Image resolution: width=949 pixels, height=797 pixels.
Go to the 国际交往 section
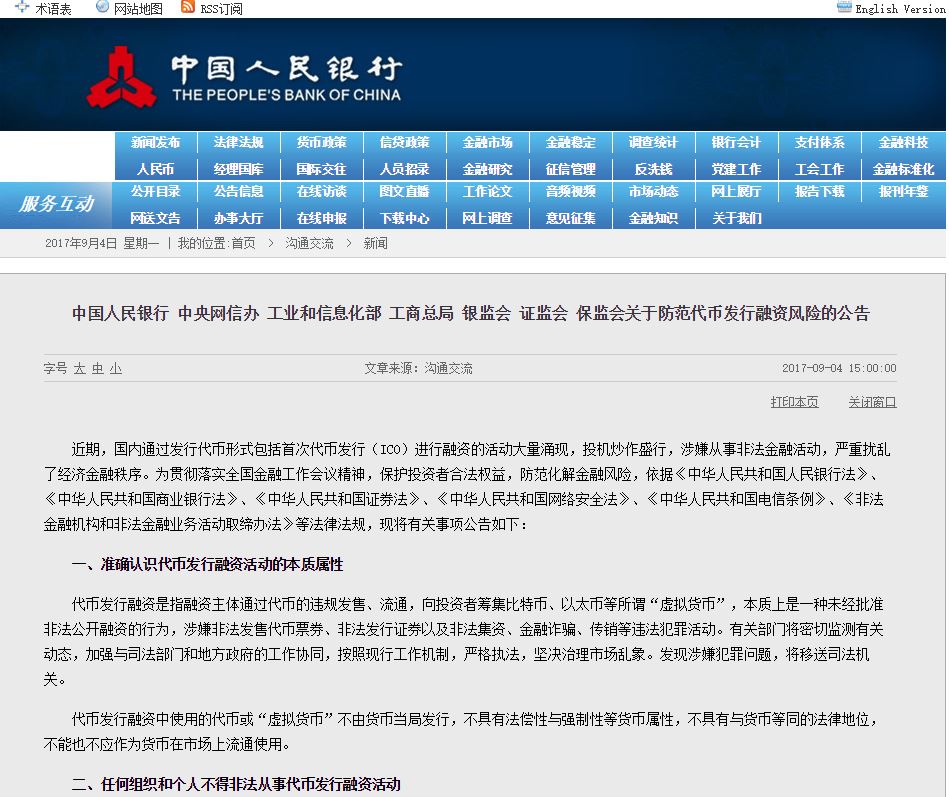(x=321, y=169)
